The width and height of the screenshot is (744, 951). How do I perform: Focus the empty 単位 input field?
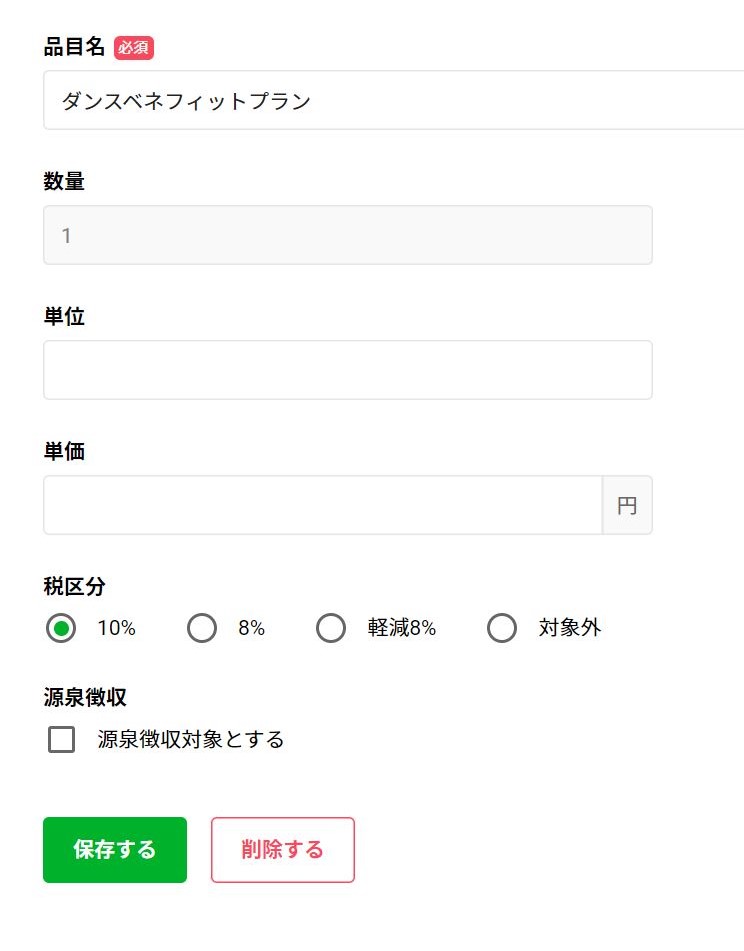[347, 370]
